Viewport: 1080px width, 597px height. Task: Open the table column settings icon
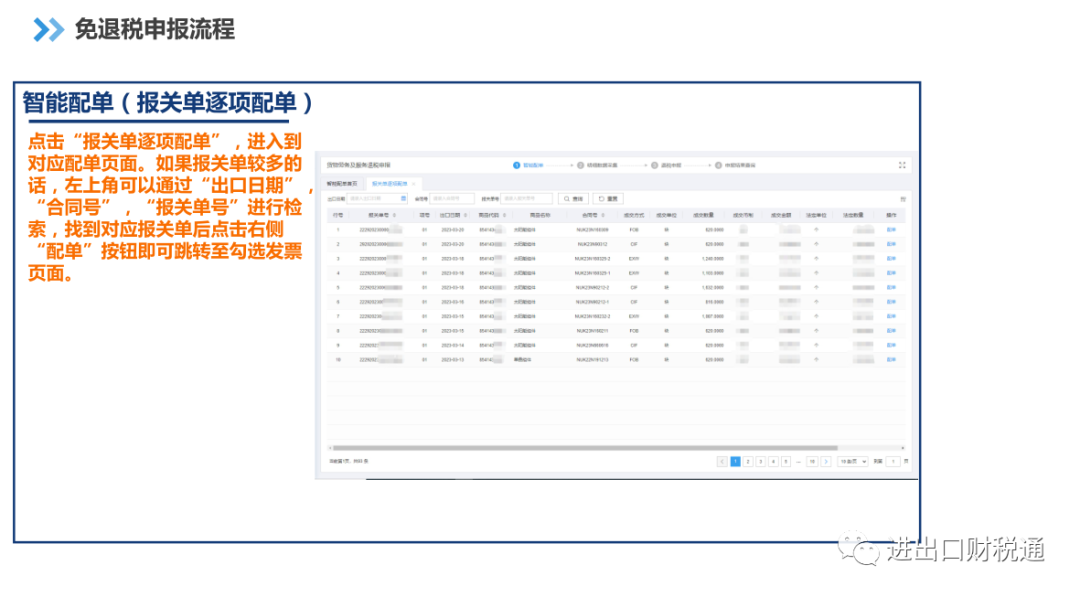[x=903, y=199]
